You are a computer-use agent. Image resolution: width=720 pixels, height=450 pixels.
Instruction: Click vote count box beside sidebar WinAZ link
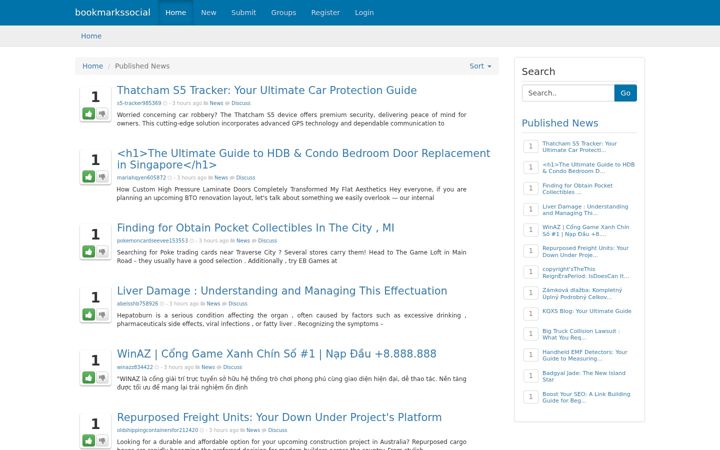point(531,230)
